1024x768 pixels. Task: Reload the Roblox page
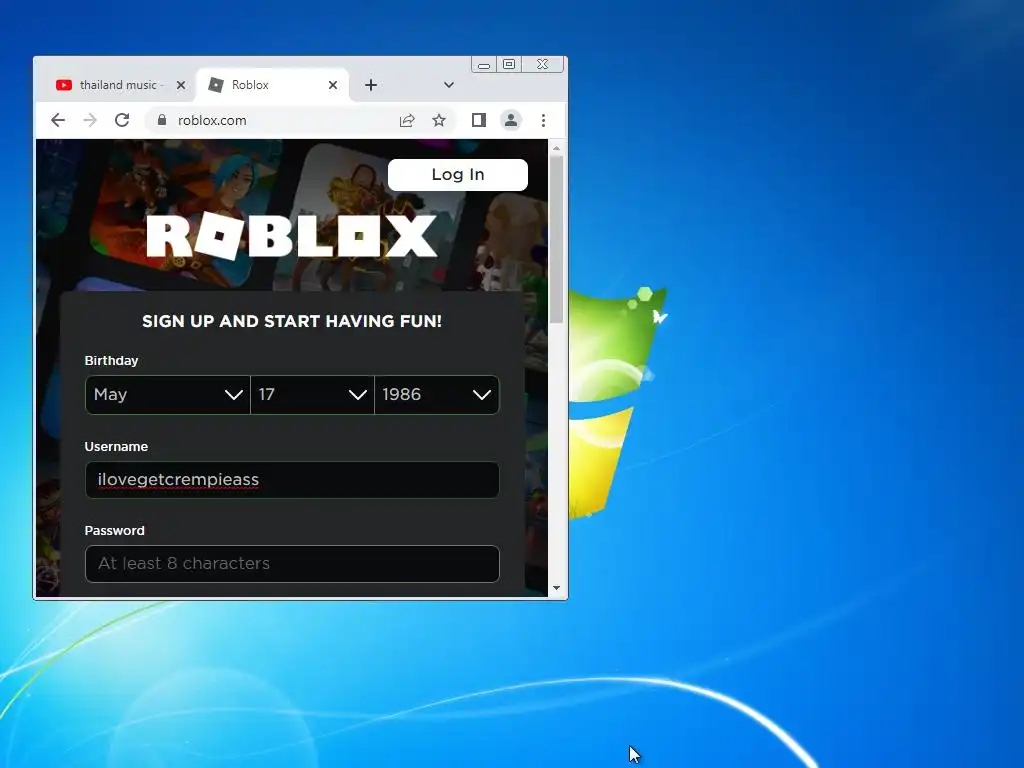[122, 120]
